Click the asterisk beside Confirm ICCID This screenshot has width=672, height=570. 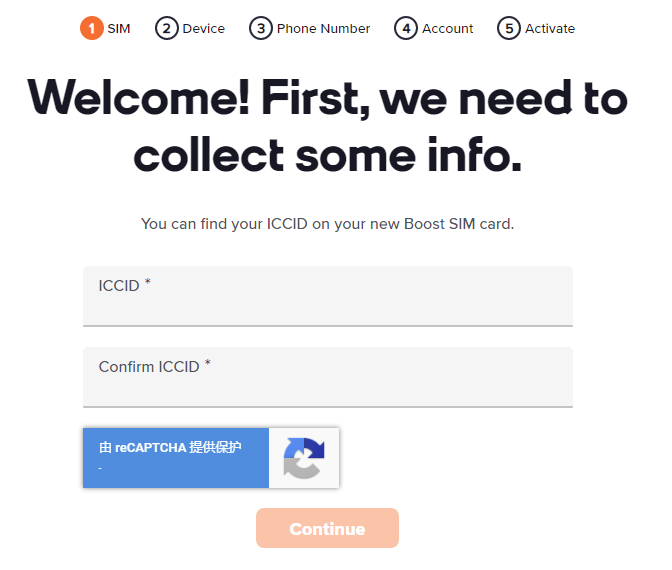tap(208, 365)
